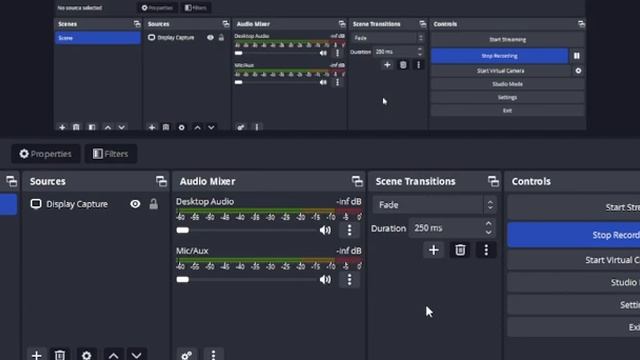Open the Fade transition dropdown
This screenshot has width=640, height=360.
434,205
